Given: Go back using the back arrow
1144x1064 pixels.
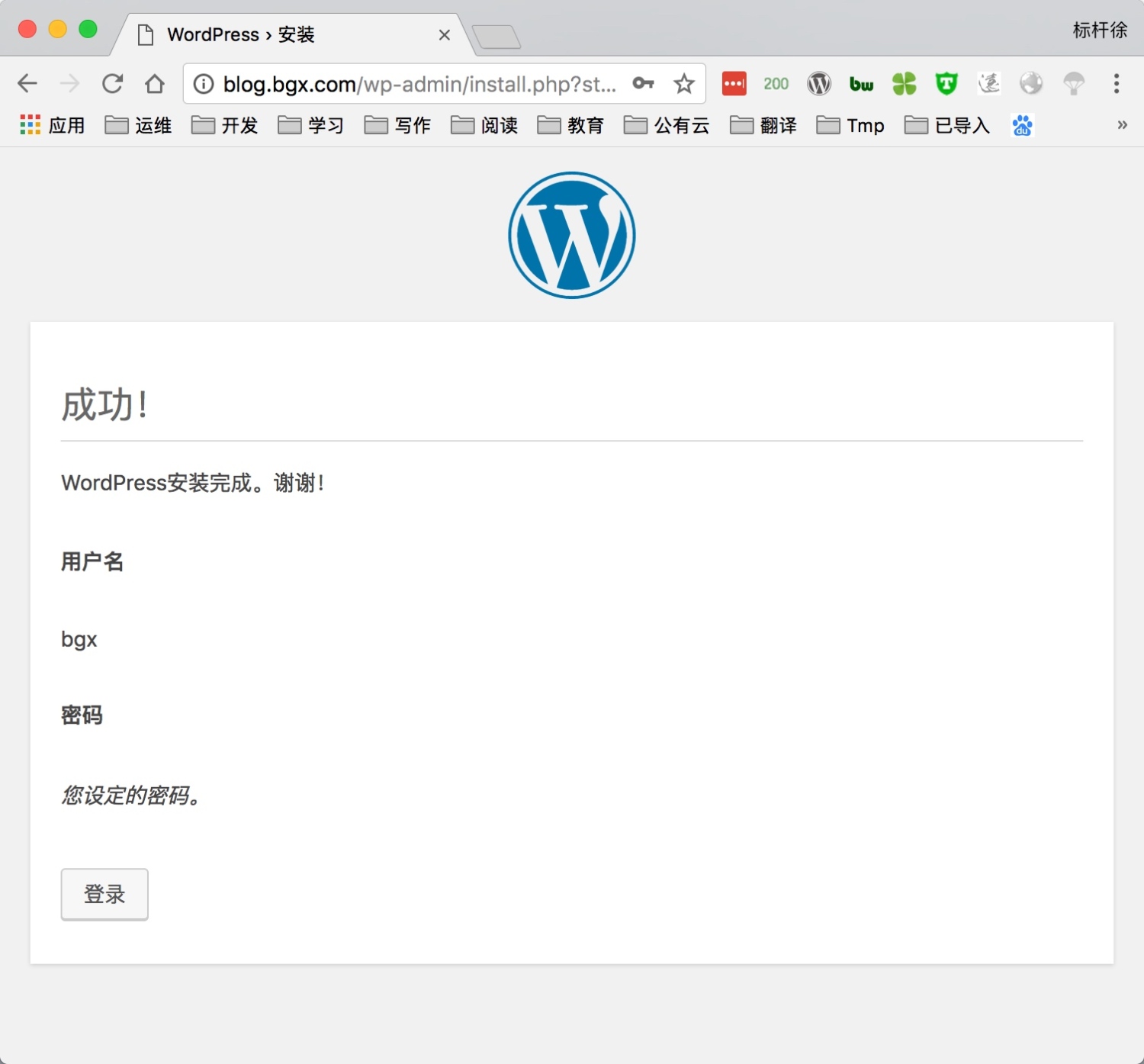Looking at the screenshot, I should point(27,83).
